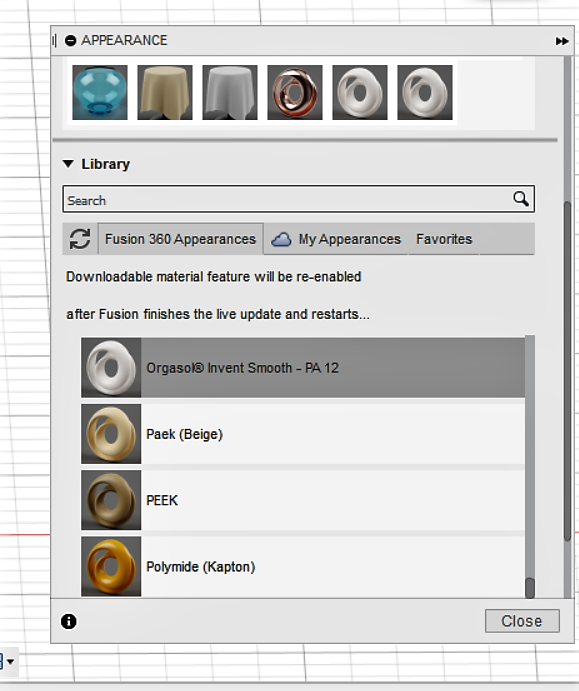Screen dimensions: 579x691
Task: Click the magnifying glass search icon
Action: (x=521, y=199)
